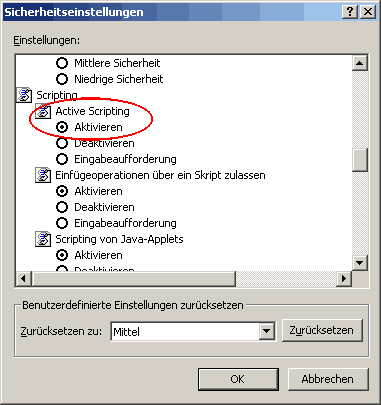The height and width of the screenshot is (405, 381).
Task: Choose Eingabeaufforderung under Active Scripting
Action: [62, 159]
